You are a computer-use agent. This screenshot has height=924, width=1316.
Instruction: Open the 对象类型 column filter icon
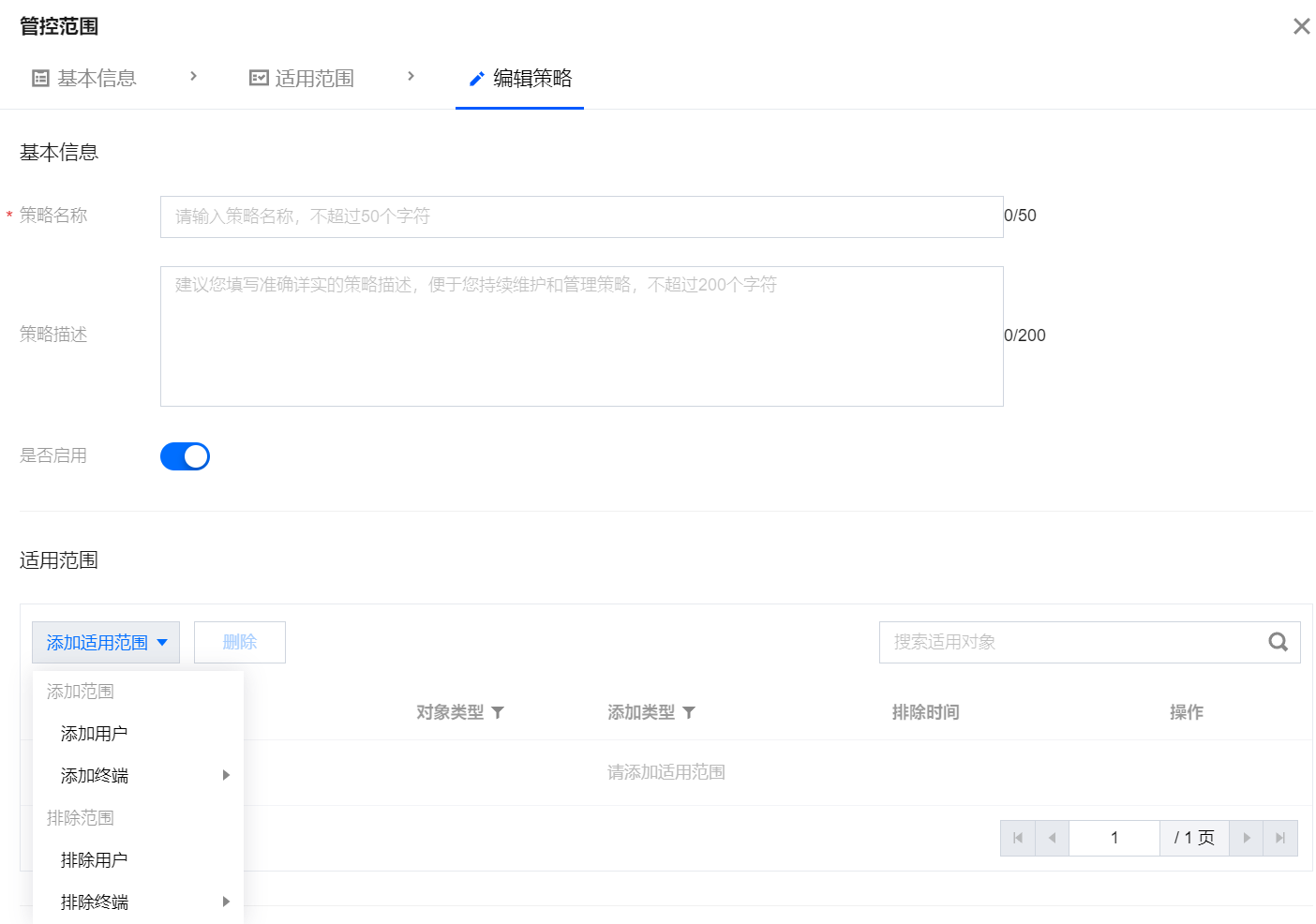(499, 712)
